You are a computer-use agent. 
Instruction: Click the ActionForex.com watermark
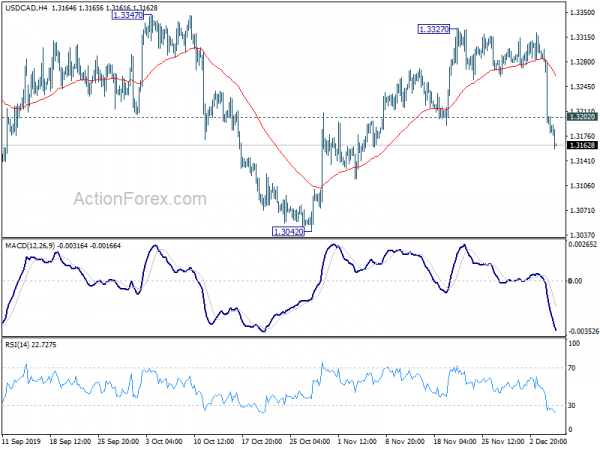(140, 199)
